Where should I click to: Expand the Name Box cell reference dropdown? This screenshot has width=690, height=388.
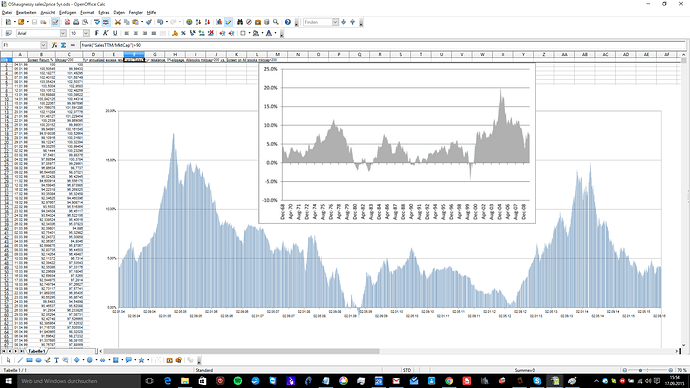click(44, 45)
